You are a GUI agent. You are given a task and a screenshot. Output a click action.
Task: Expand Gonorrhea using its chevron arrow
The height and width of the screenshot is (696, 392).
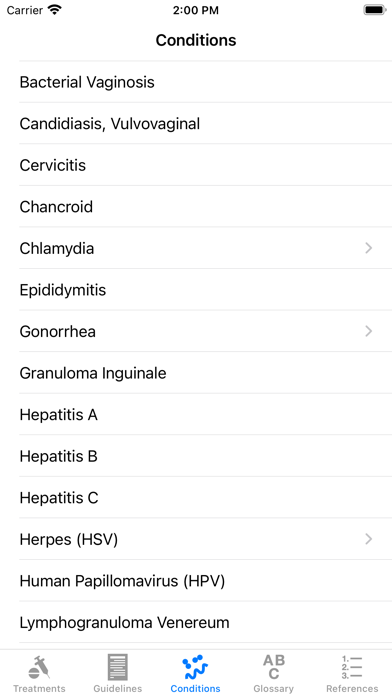coord(368,331)
